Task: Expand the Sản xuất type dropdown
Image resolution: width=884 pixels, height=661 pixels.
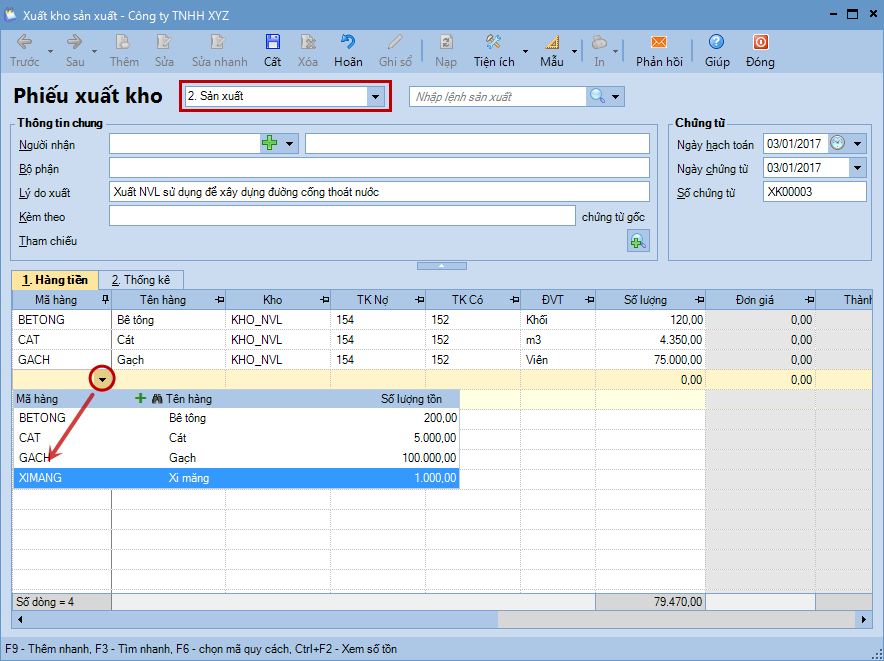Action: click(376, 97)
